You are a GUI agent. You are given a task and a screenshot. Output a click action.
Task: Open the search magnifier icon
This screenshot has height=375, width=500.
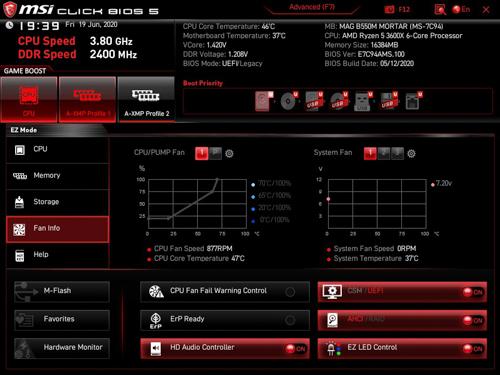tap(440, 10)
